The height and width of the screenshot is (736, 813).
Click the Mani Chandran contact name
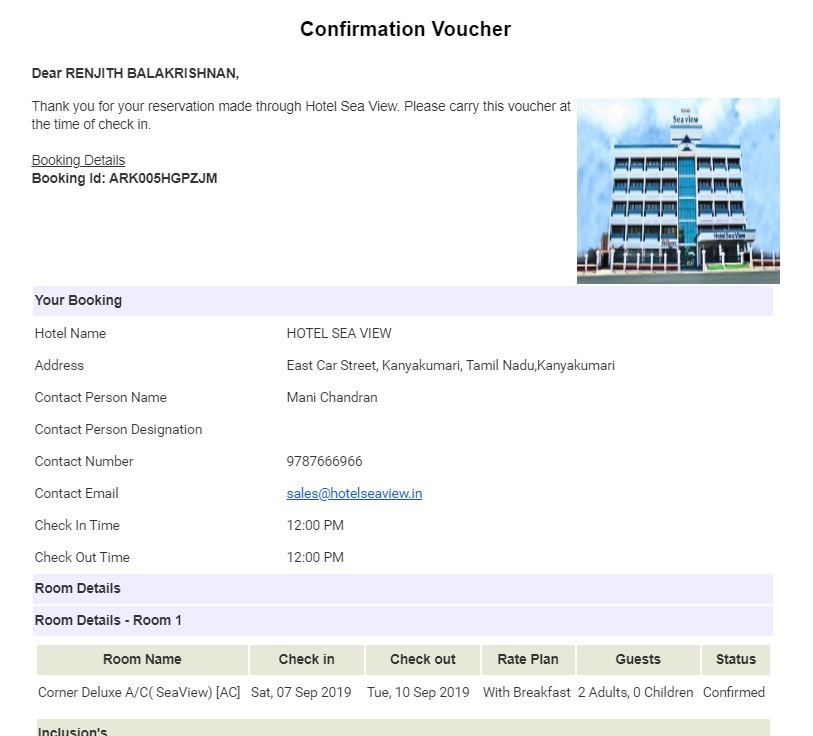[x=332, y=398]
